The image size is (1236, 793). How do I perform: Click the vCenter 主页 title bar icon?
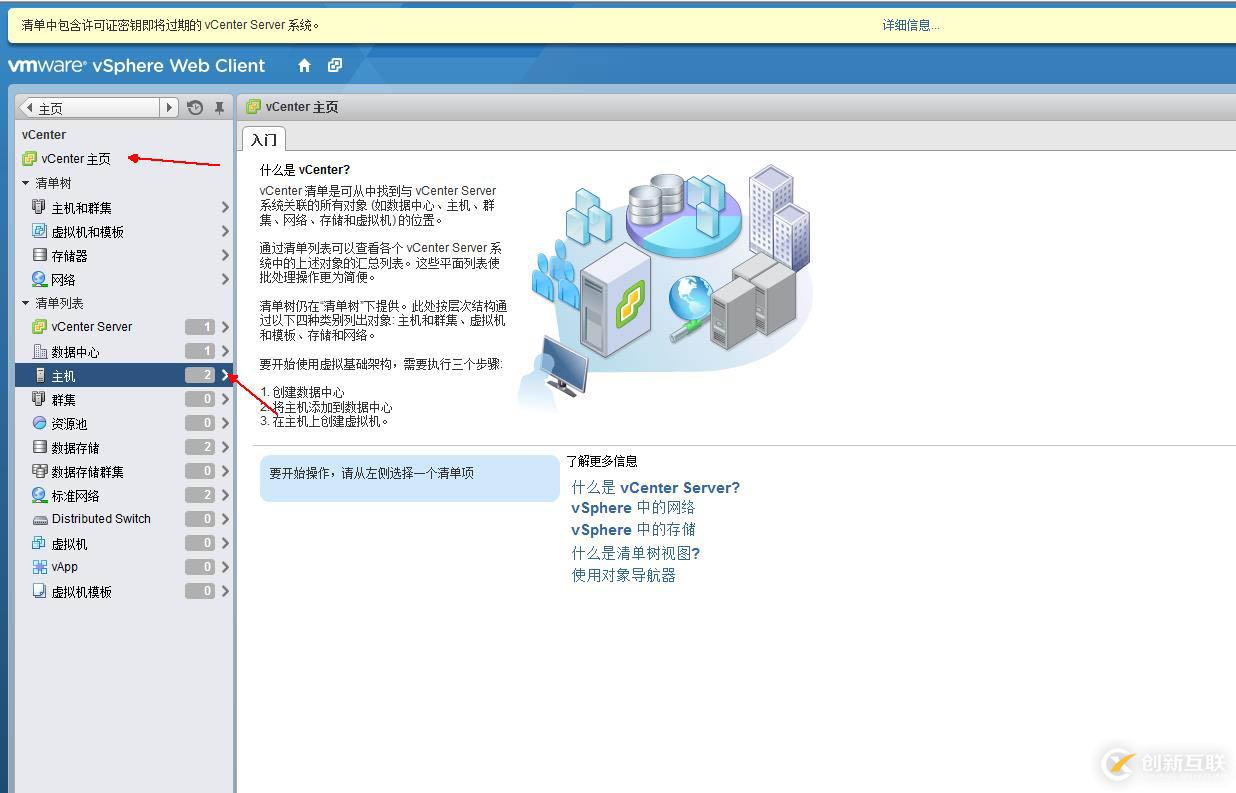[x=253, y=106]
